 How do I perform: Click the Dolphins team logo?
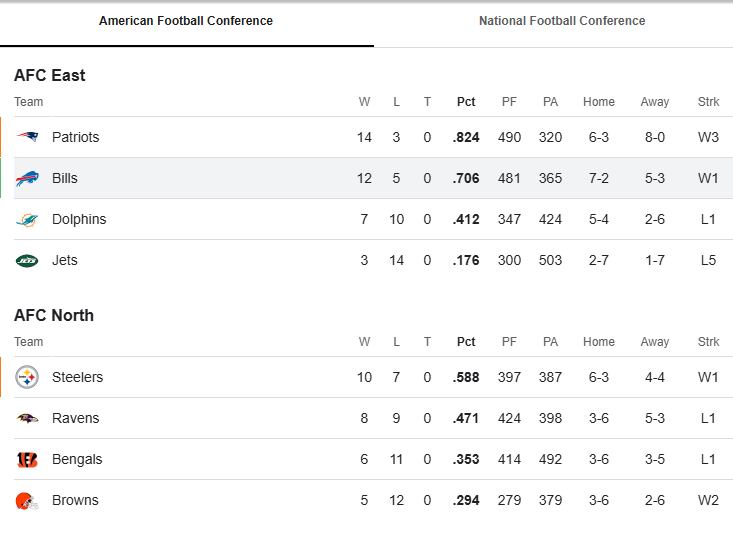pyautogui.click(x=27, y=219)
